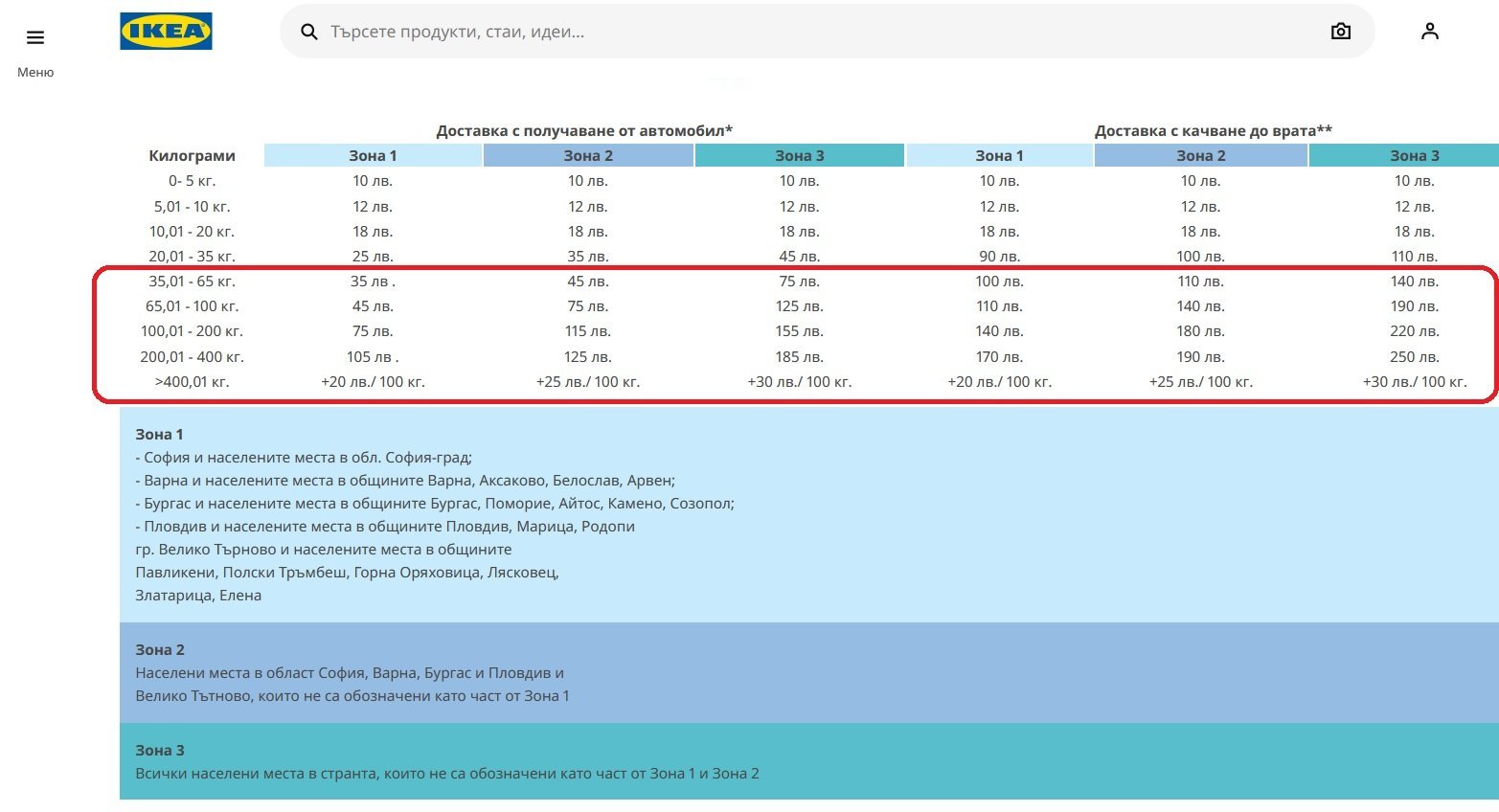The height and width of the screenshot is (812, 1499).
Task: Click the light-blue Зона 1 description title
Action: pos(159,435)
